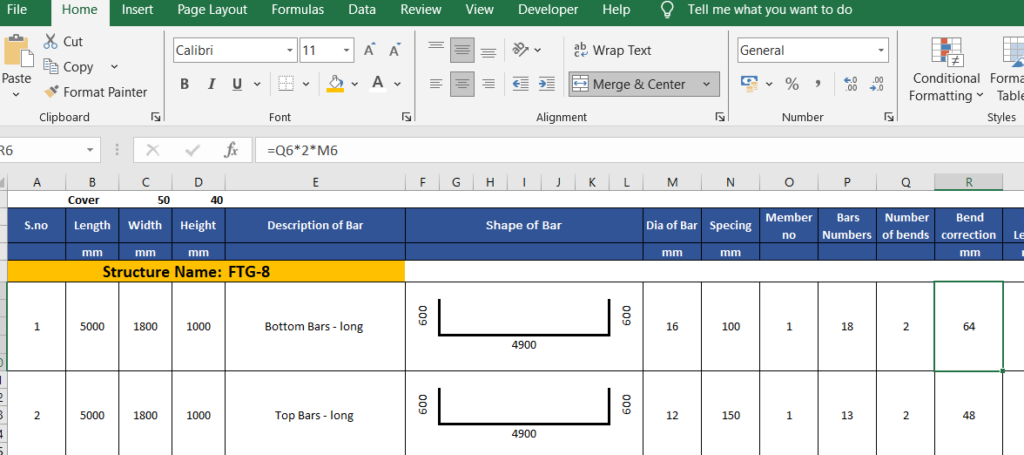Open Font dialog launcher
The image size is (1024, 455).
407,117
